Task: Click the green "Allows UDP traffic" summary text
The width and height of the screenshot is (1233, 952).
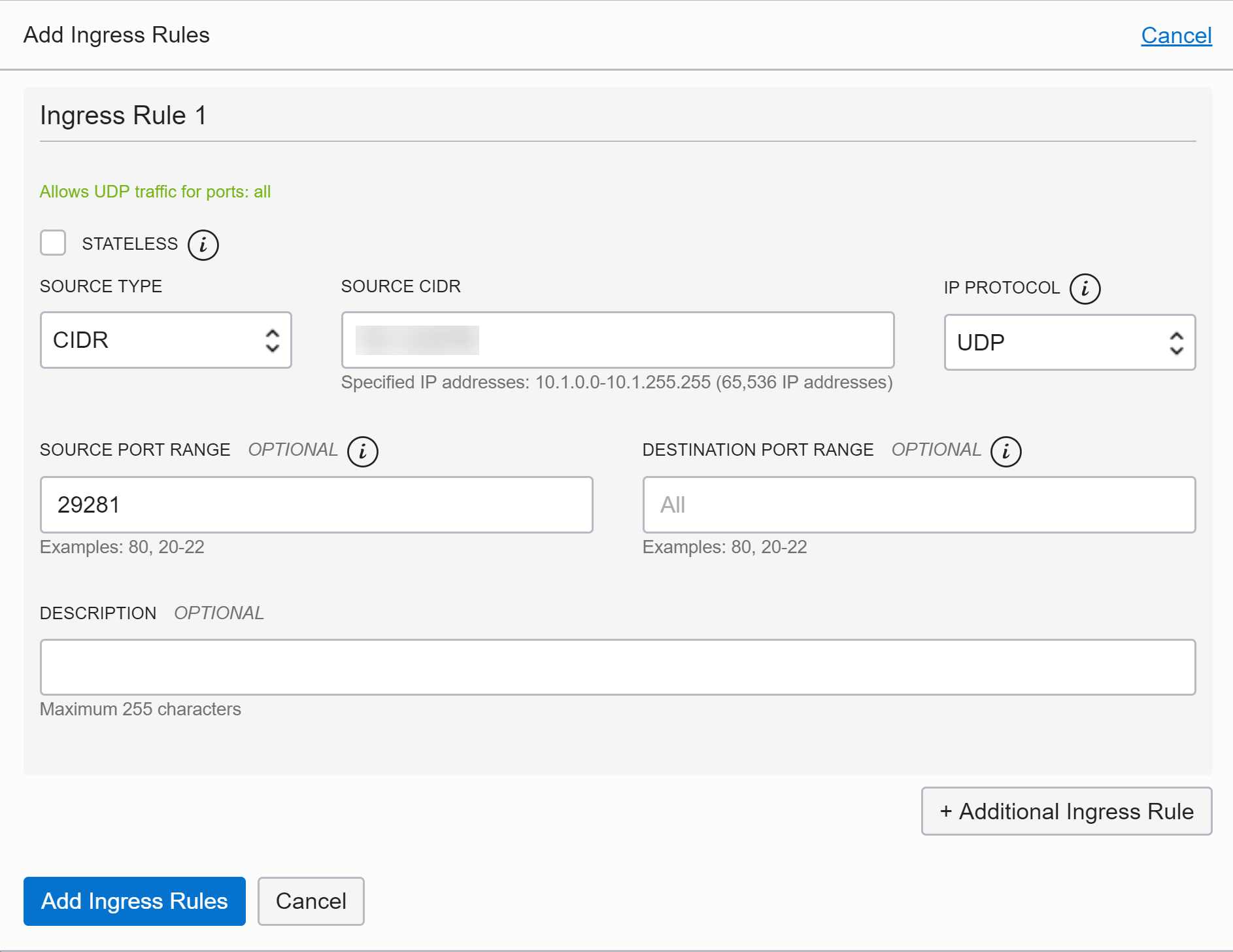Action: coord(155,192)
